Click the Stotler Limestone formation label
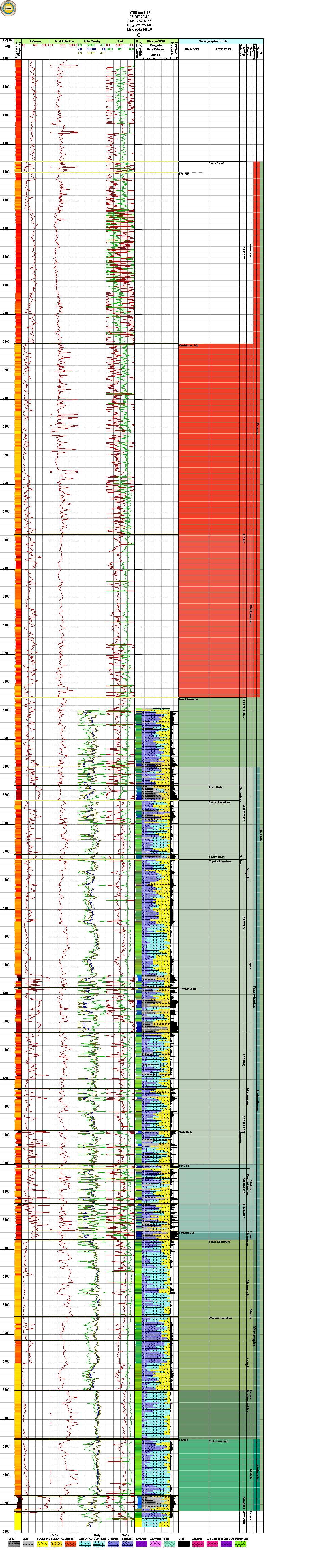 220,802
